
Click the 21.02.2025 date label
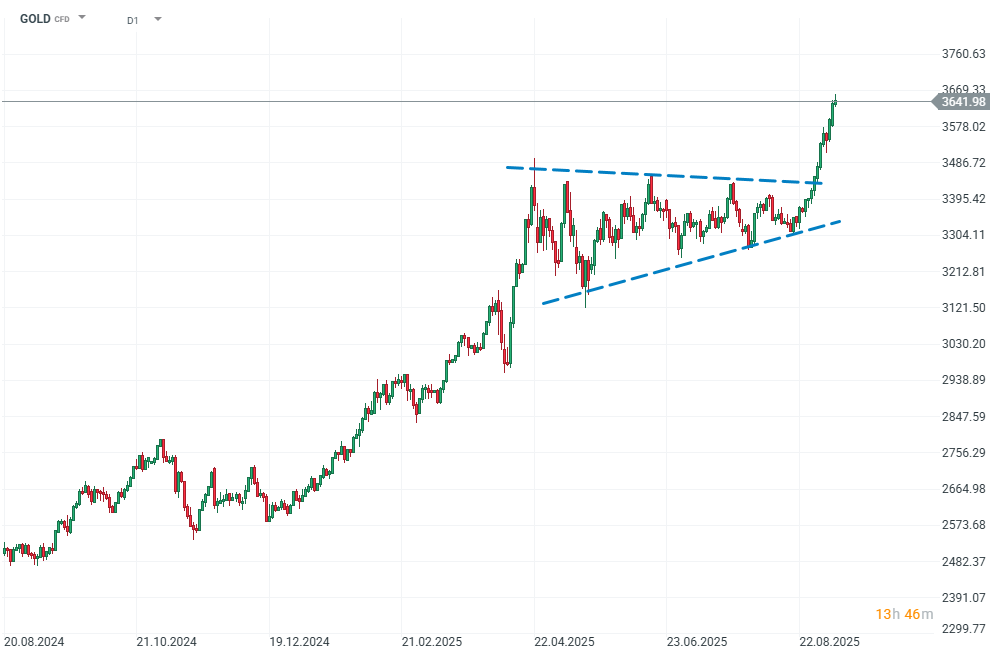click(x=431, y=641)
